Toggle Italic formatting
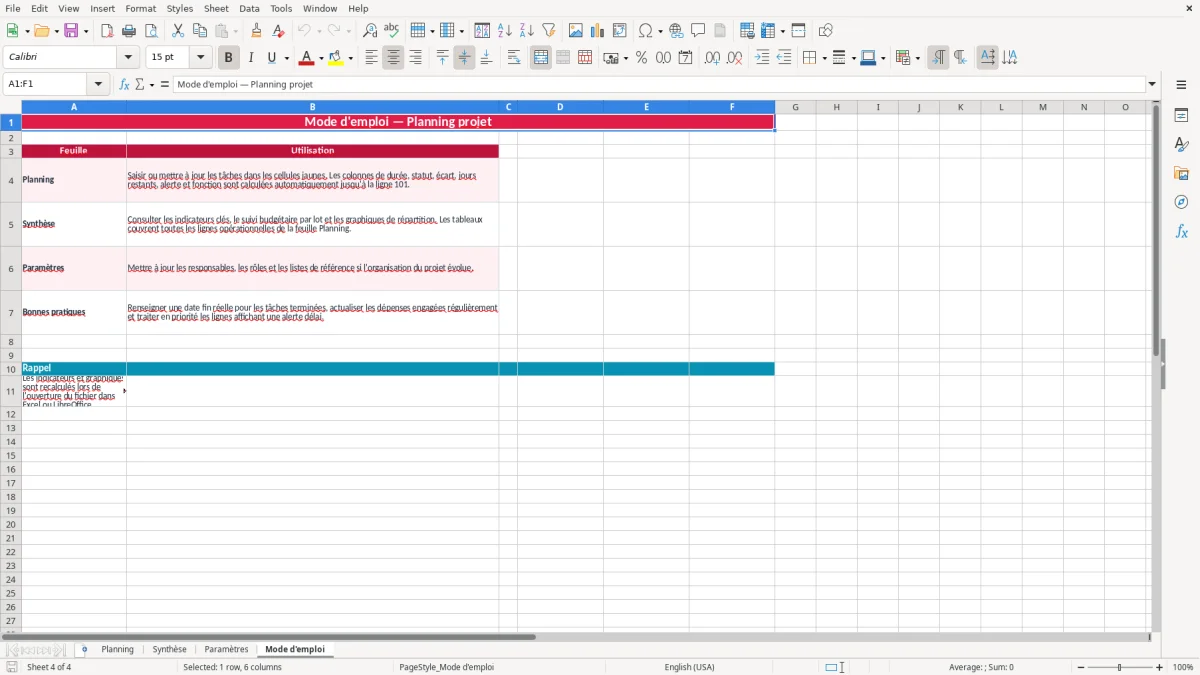Screen dimensions: 1200x675 [250, 58]
